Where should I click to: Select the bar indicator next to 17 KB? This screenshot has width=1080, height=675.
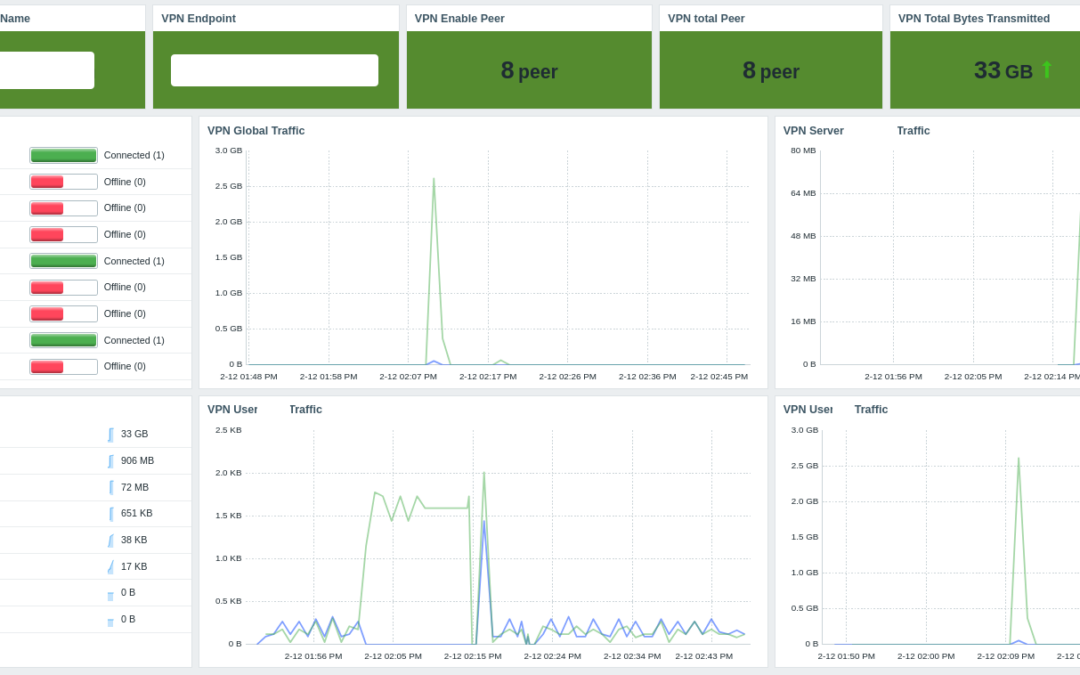pyautogui.click(x=111, y=567)
